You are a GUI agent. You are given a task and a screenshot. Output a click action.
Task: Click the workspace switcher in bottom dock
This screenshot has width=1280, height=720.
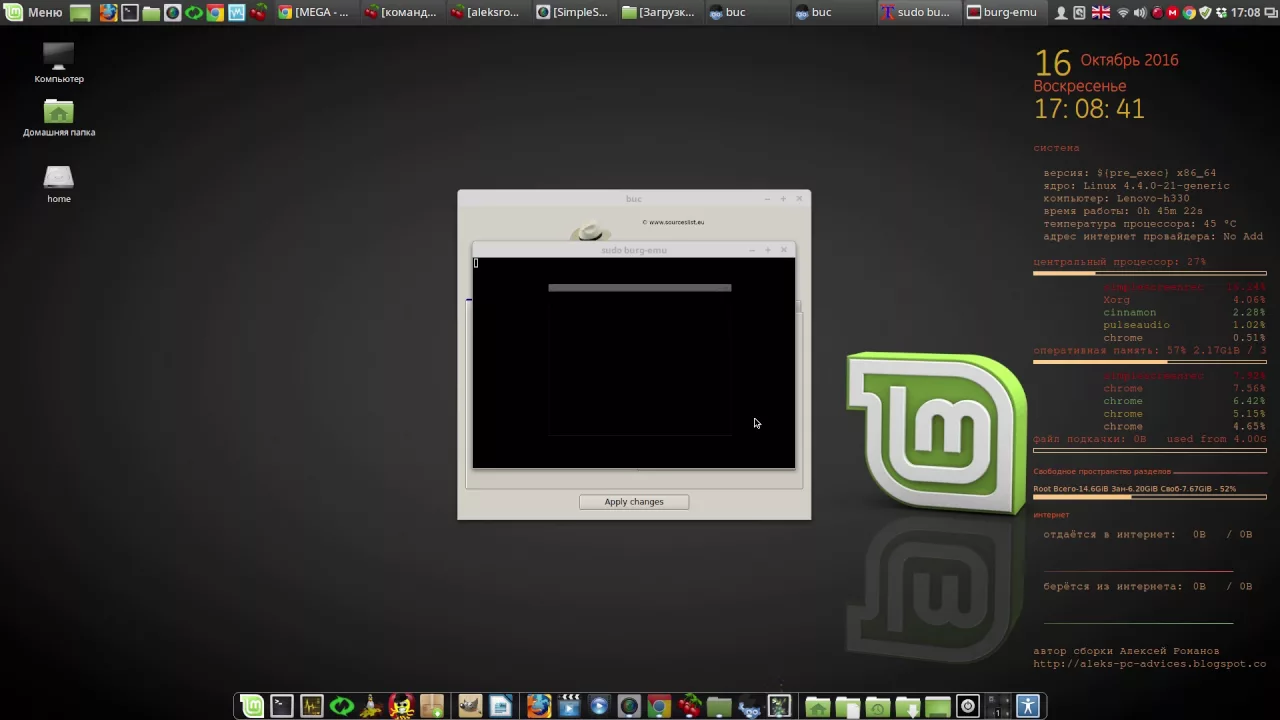997,706
